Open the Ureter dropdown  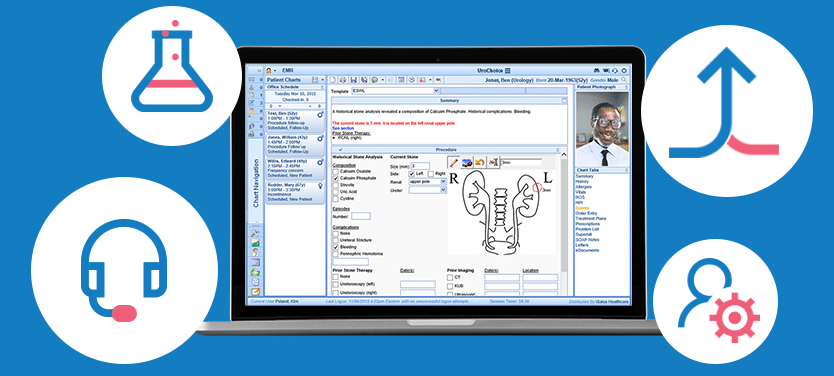[x=443, y=190]
